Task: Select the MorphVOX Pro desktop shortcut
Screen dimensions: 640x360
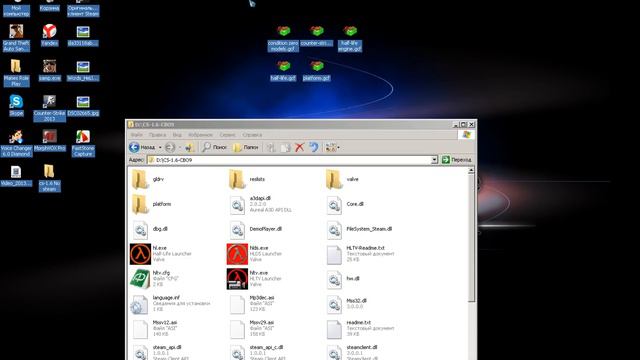Action: coord(49,140)
